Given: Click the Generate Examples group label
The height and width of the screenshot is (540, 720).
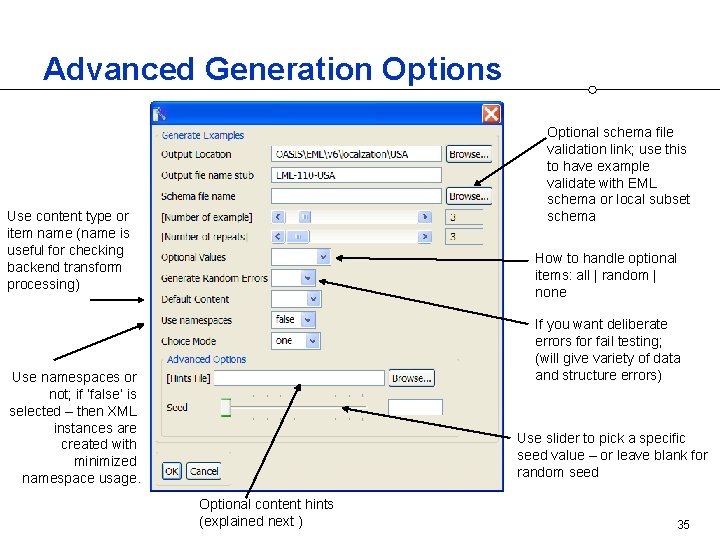Looking at the screenshot, I should pos(202,135).
